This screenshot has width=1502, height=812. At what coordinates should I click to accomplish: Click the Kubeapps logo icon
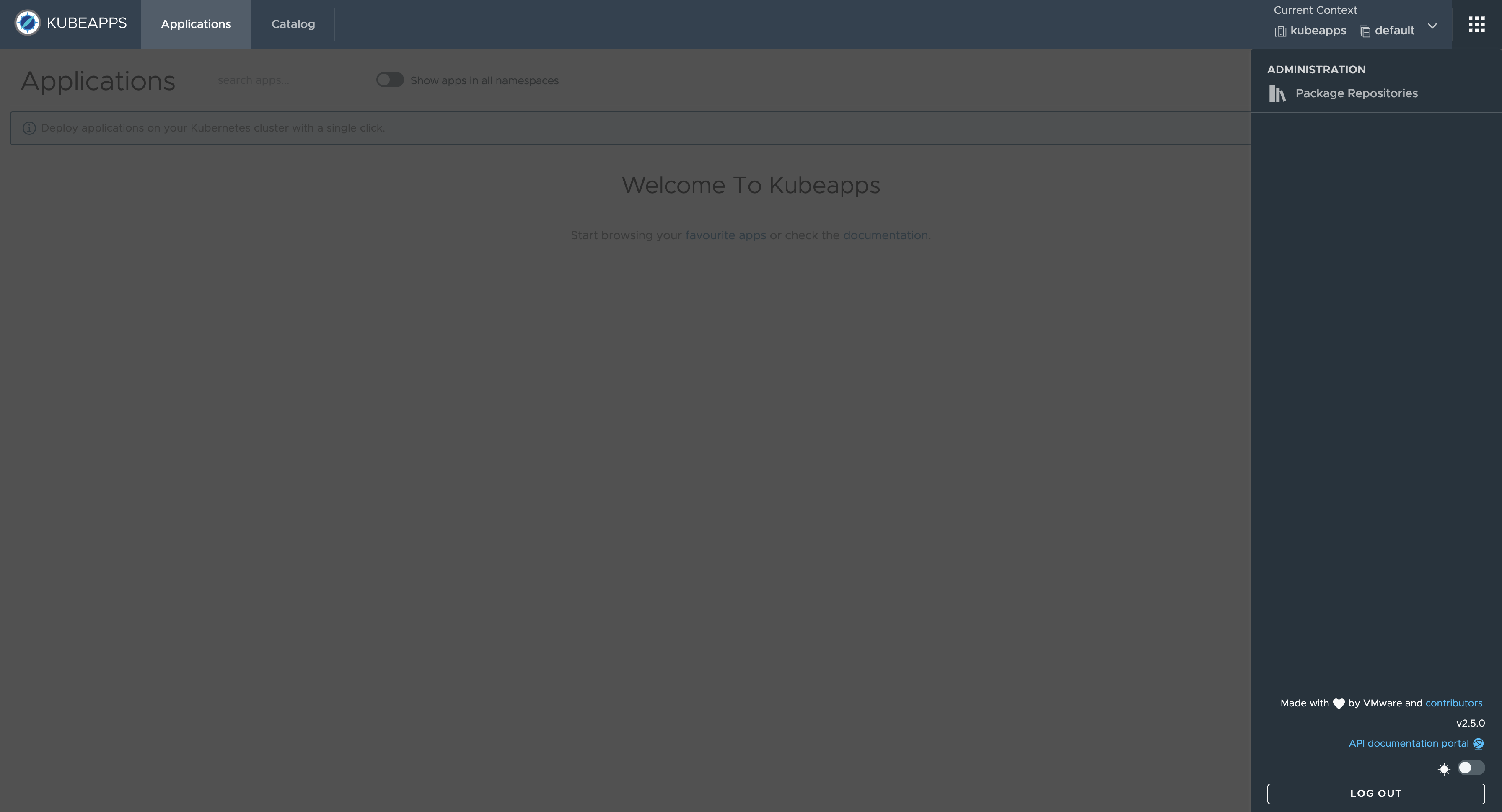(x=27, y=22)
